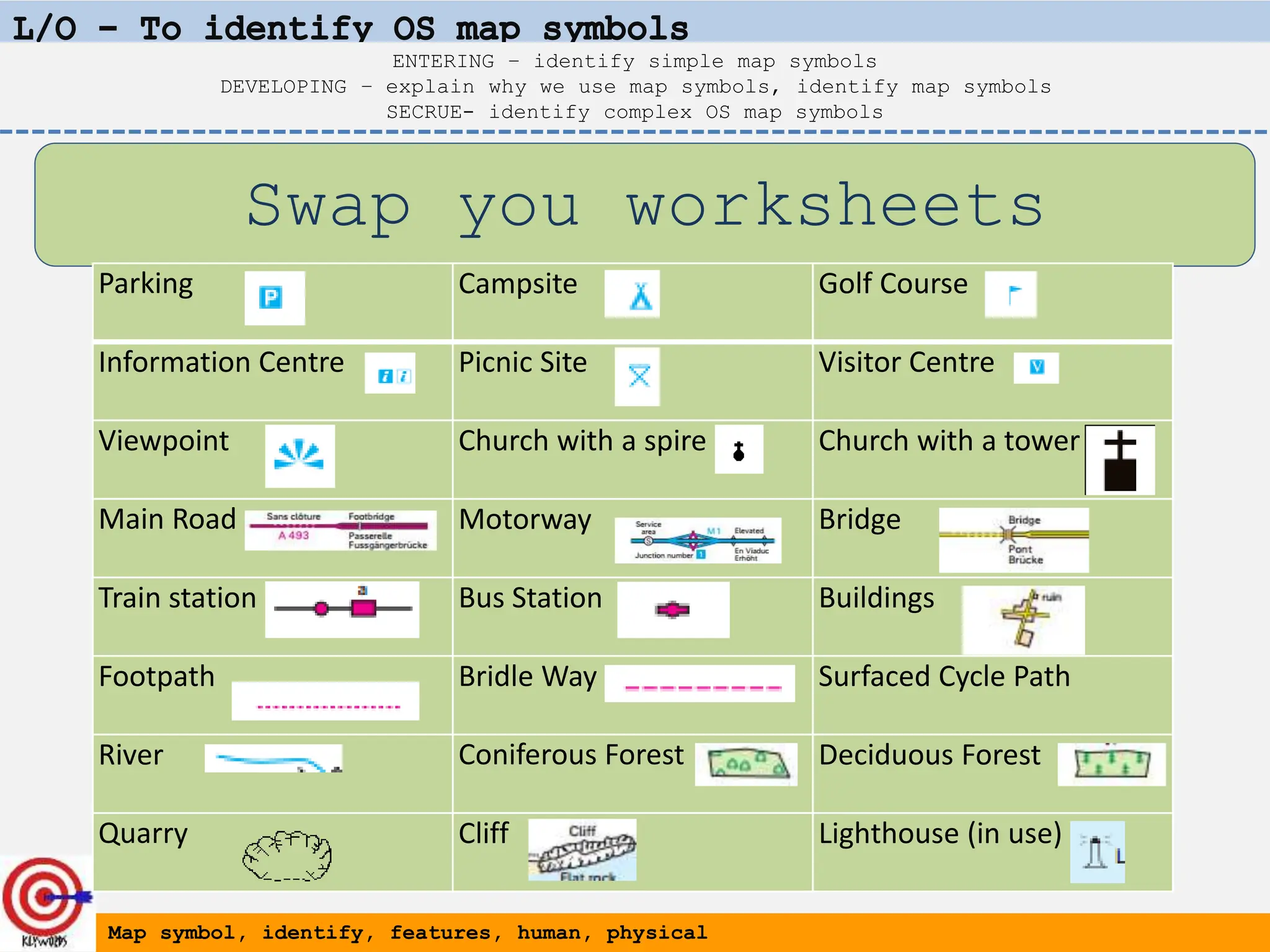This screenshot has height=952, width=1270.
Task: Click the Motorway M1 junction symbol
Action: coord(698,540)
